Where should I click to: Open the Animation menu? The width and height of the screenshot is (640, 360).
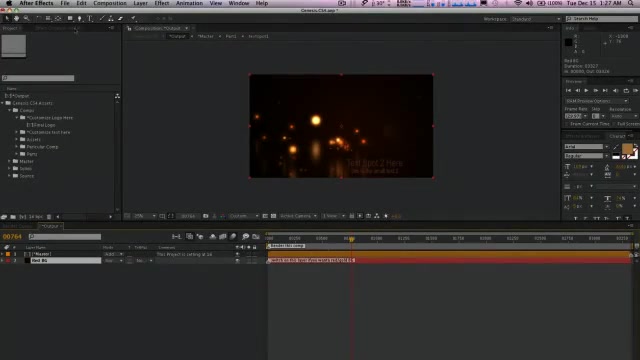pos(189,3)
